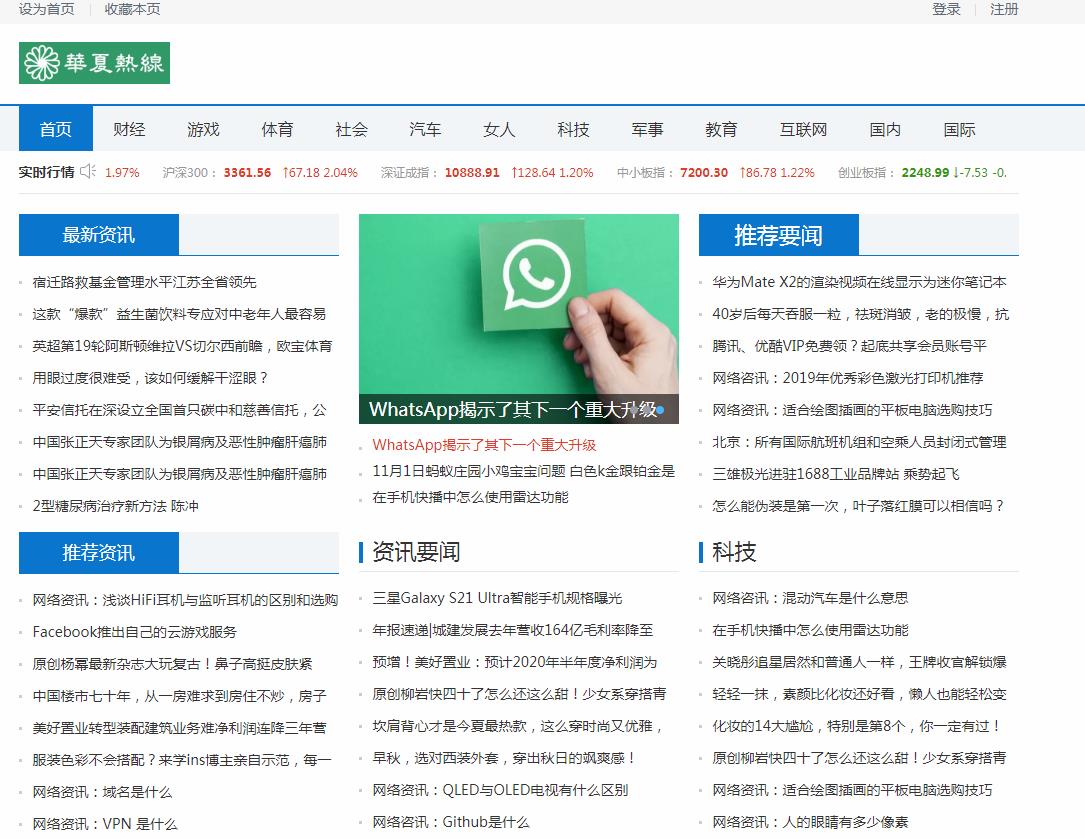Click the 華夏熱線 site logo
This screenshot has height=839, width=1085.
94,63
